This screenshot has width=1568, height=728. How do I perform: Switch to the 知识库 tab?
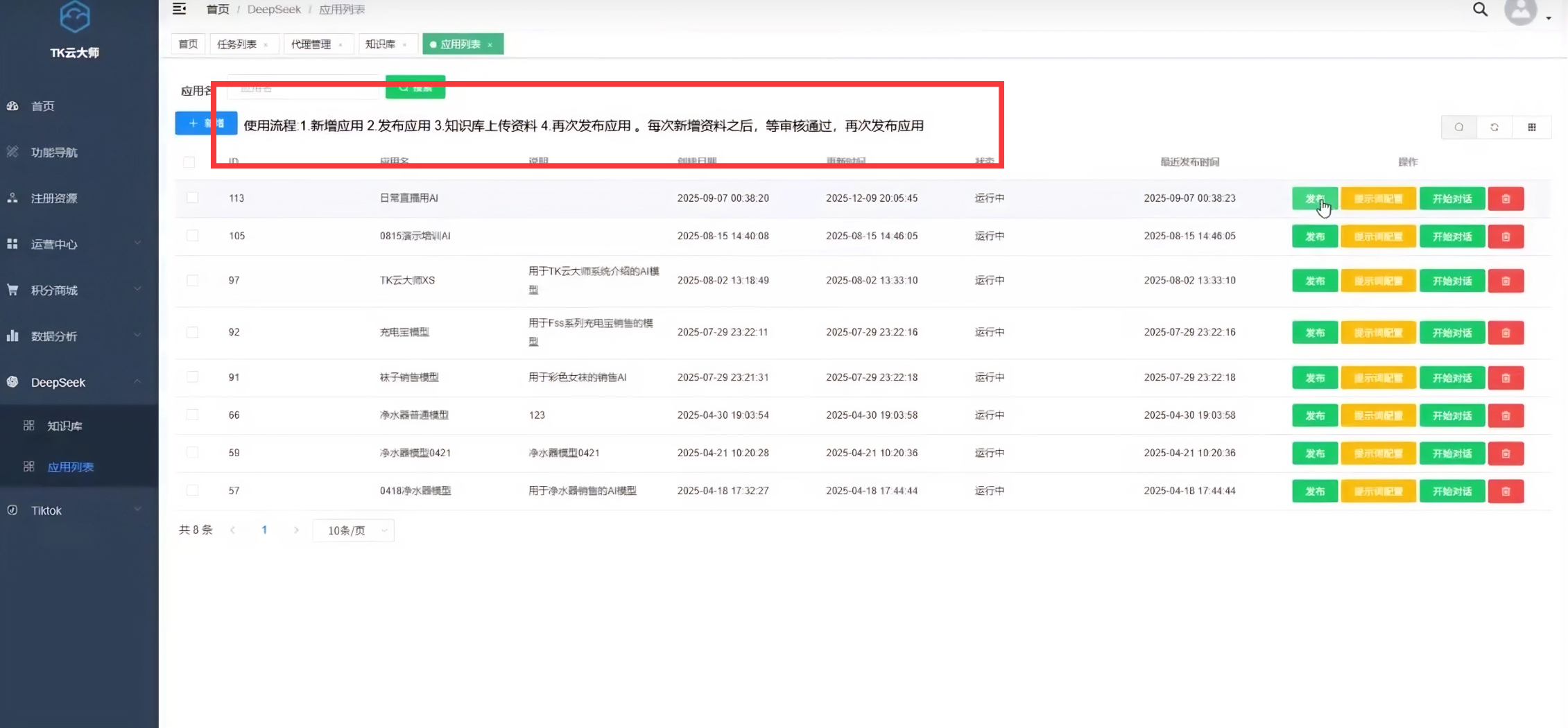(x=381, y=44)
